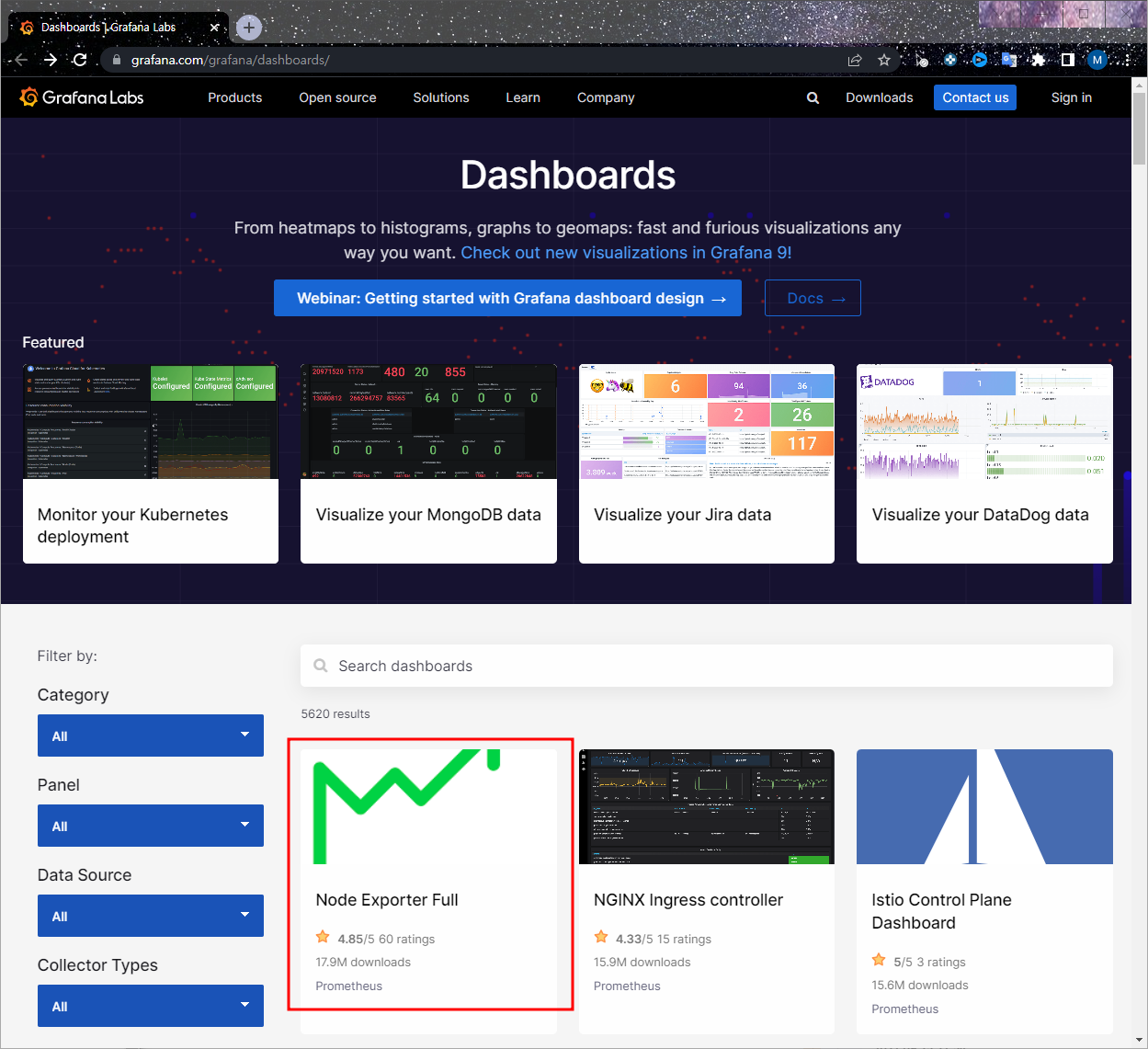
Task: Open the Products menu
Action: (x=234, y=97)
